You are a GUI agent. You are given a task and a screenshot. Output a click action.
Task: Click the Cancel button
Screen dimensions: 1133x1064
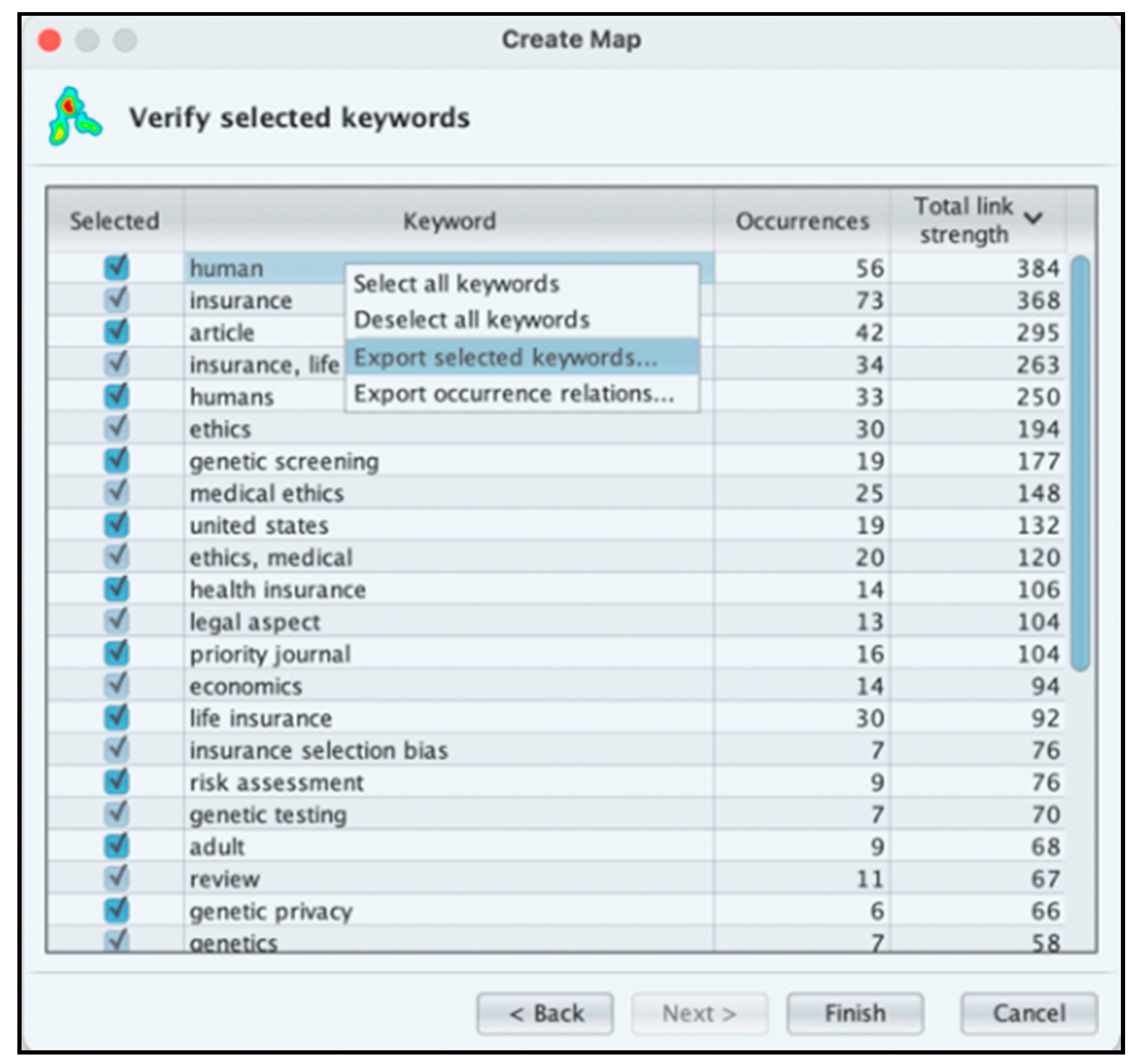coord(1028,1013)
